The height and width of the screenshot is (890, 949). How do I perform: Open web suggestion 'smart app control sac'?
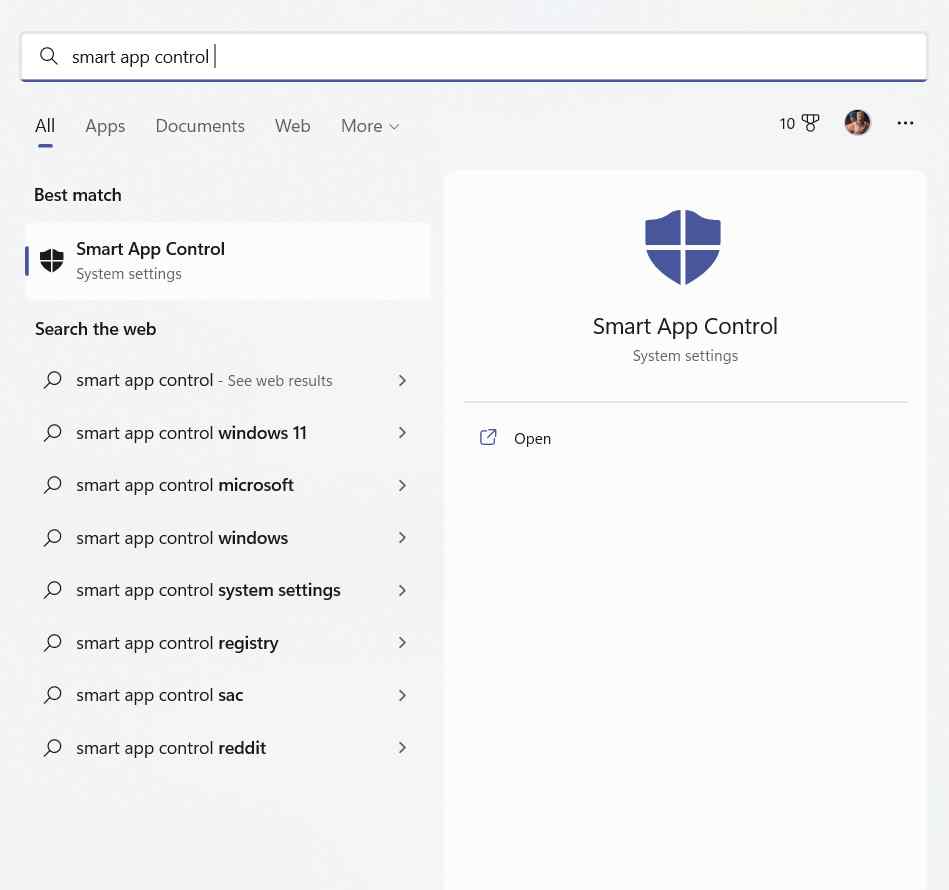click(x=228, y=695)
